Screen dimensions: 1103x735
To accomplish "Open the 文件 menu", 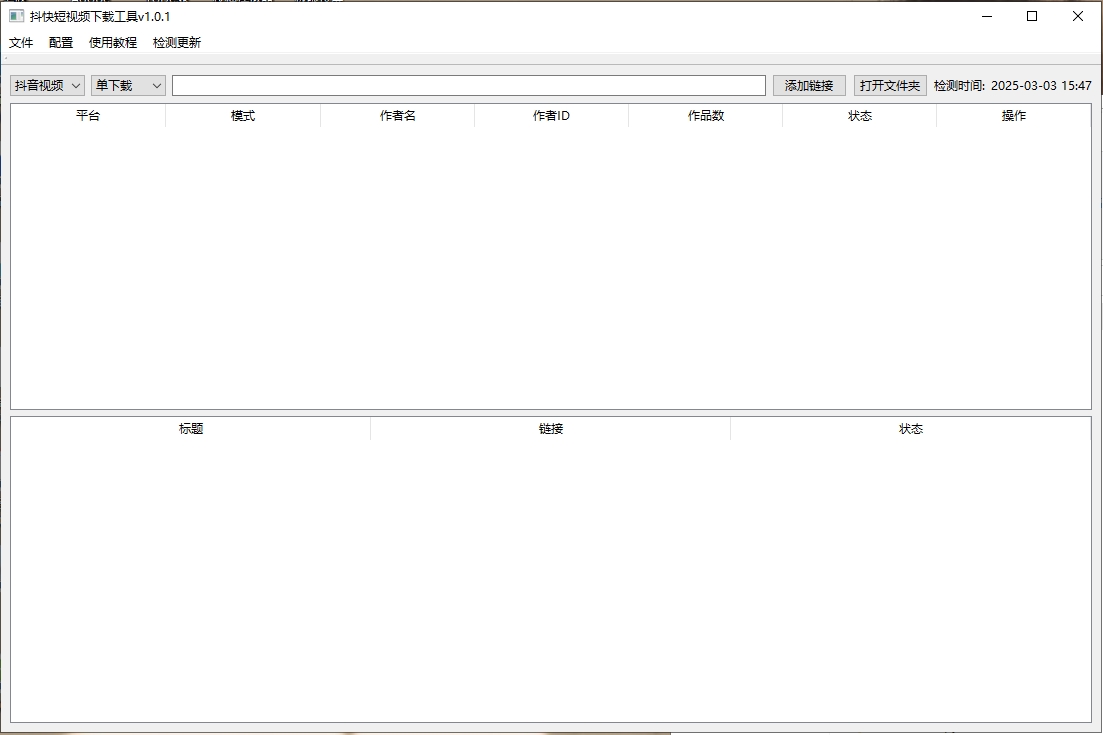I will click(x=21, y=43).
